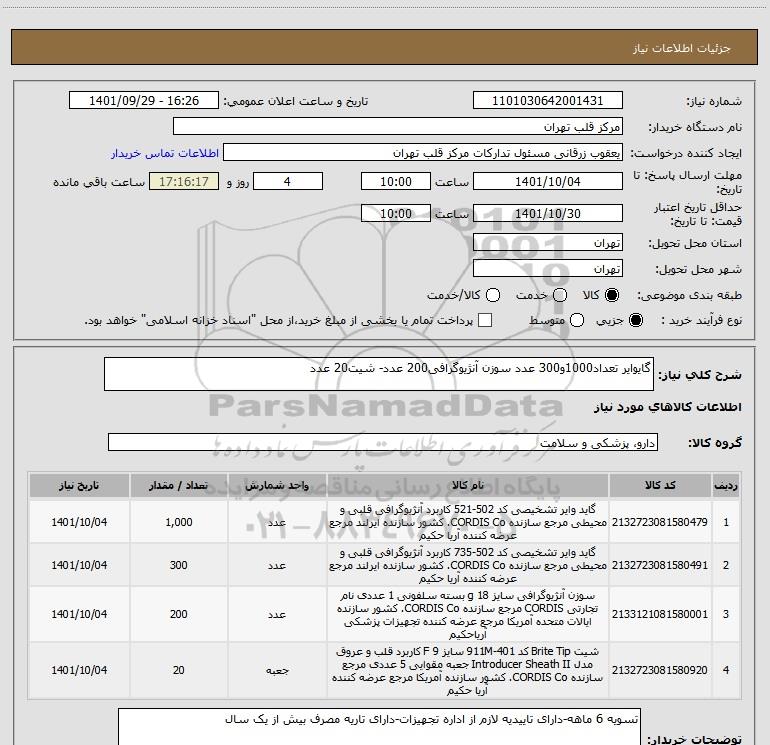Toggle the اسناد خزانه اسلامی payment checkbox
This screenshot has height=745, width=770.
click(x=485, y=320)
